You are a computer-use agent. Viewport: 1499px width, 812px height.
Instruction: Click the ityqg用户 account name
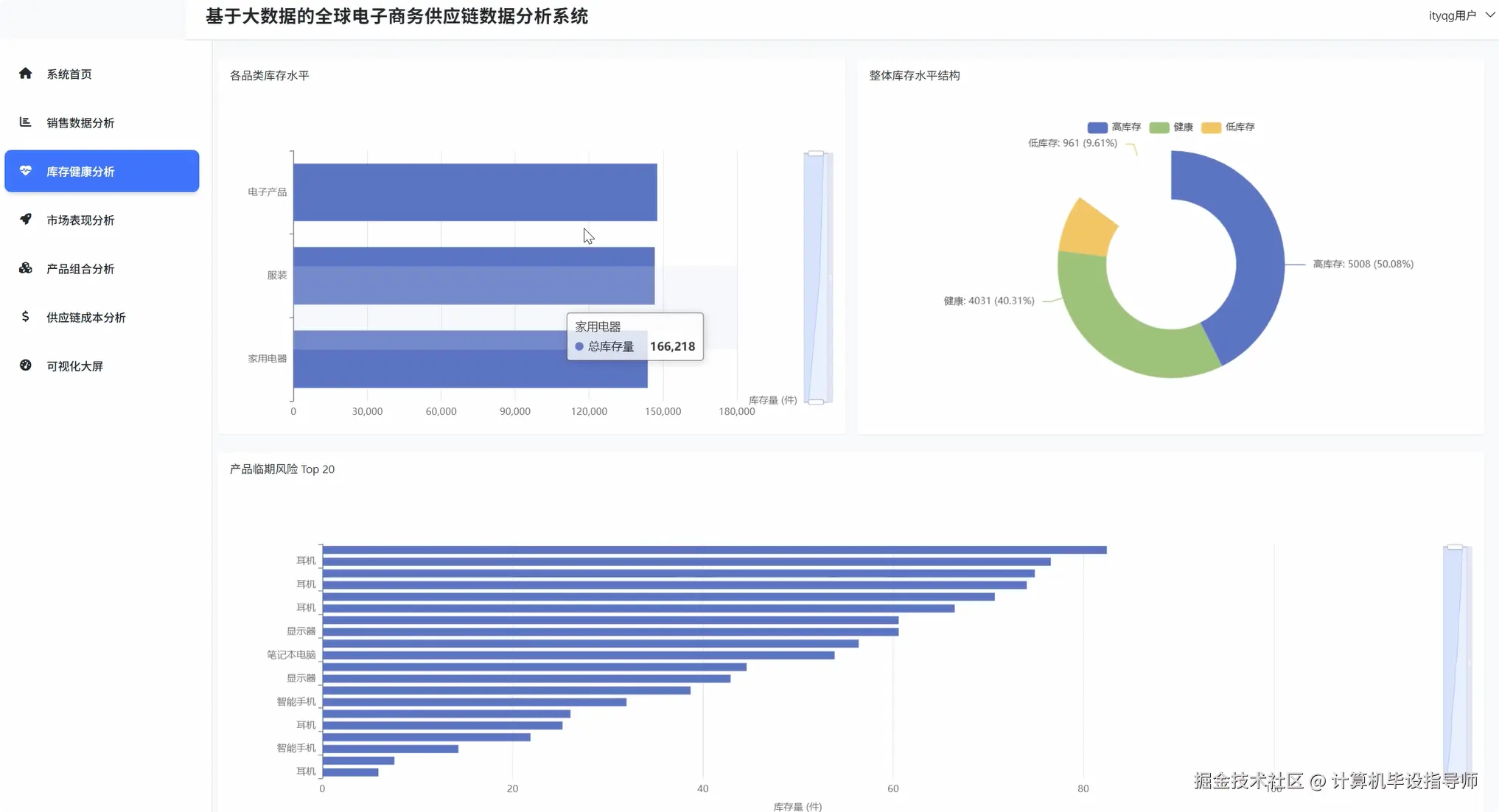1452,15
